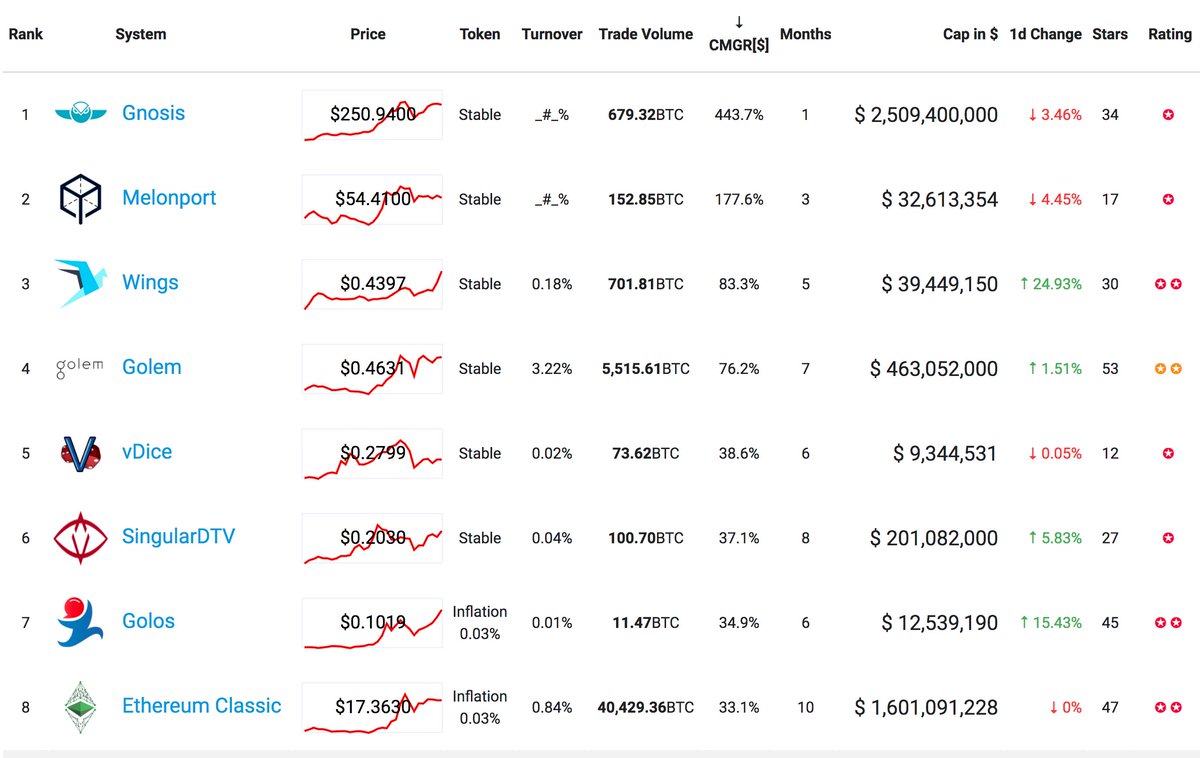Click the $ 12,539,190 market cap value
The image size is (1200, 758).
click(x=939, y=622)
